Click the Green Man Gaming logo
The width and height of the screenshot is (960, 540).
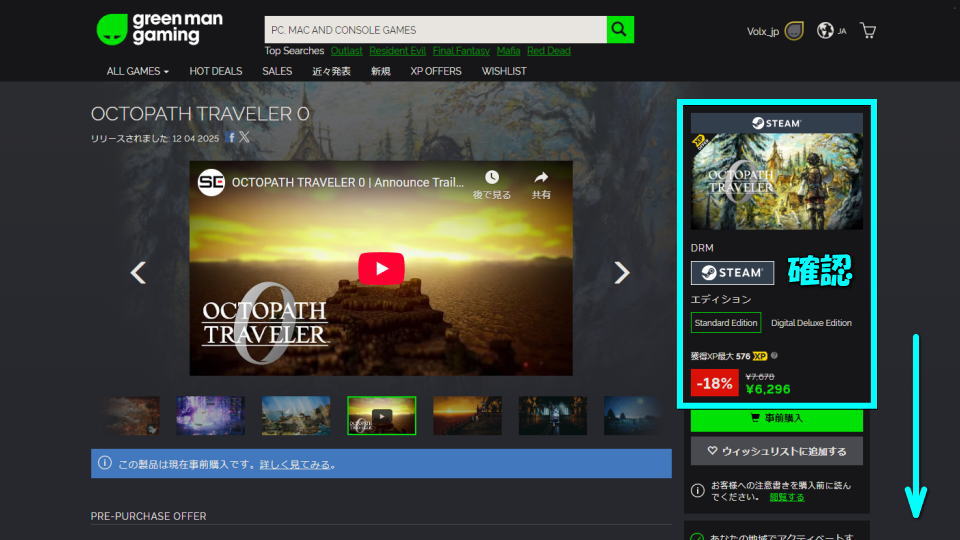point(160,29)
